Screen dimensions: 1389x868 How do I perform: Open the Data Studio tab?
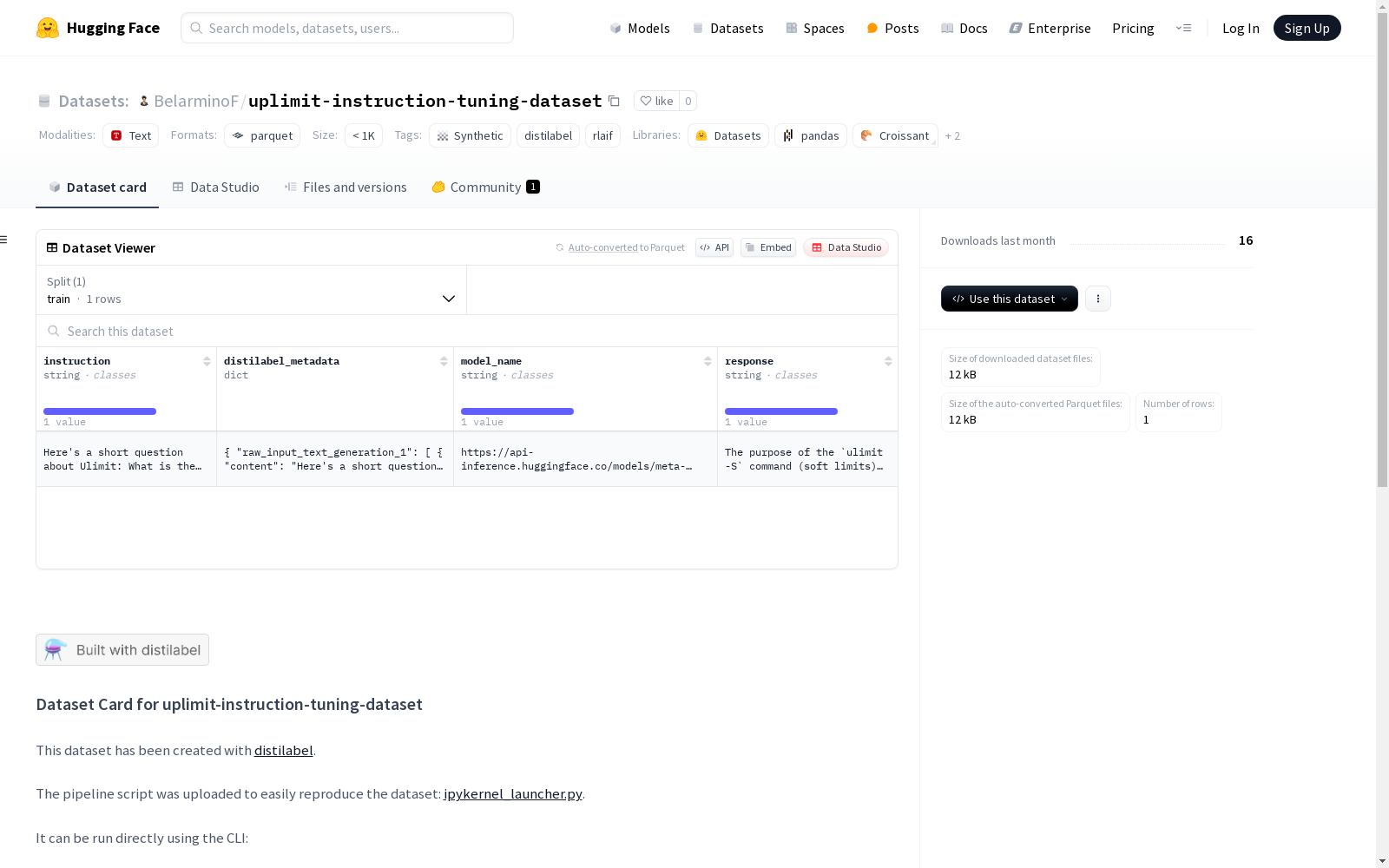(x=215, y=187)
